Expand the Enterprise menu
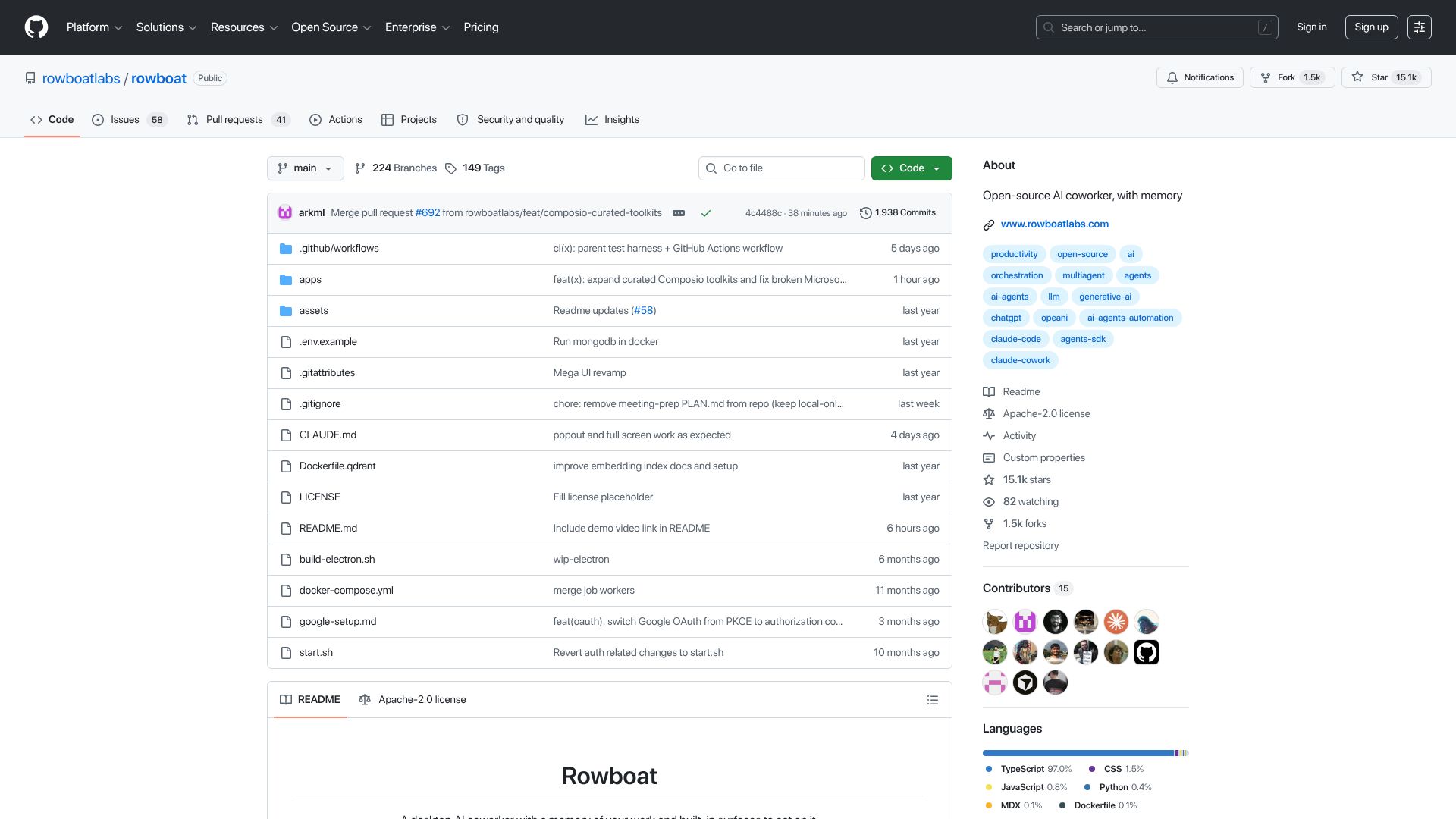Viewport: 1456px width, 819px height. tap(417, 27)
